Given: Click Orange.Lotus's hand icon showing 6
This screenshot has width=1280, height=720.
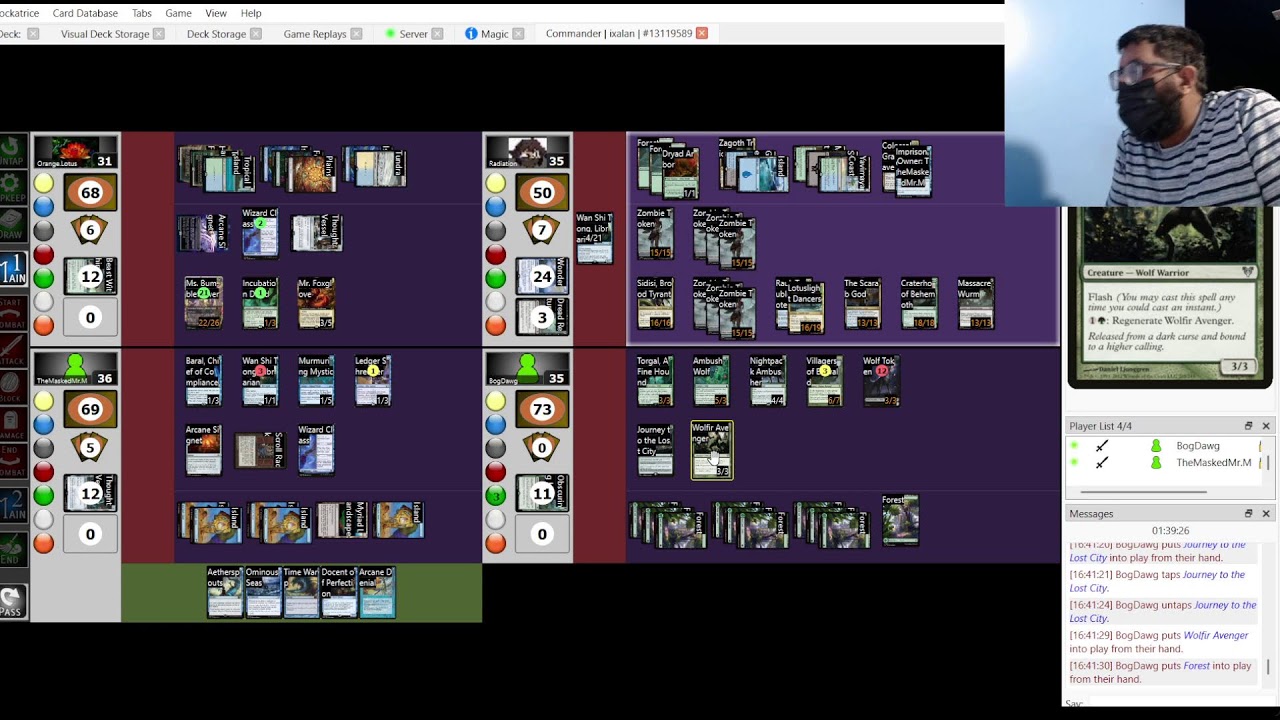Looking at the screenshot, I should pos(90,229).
